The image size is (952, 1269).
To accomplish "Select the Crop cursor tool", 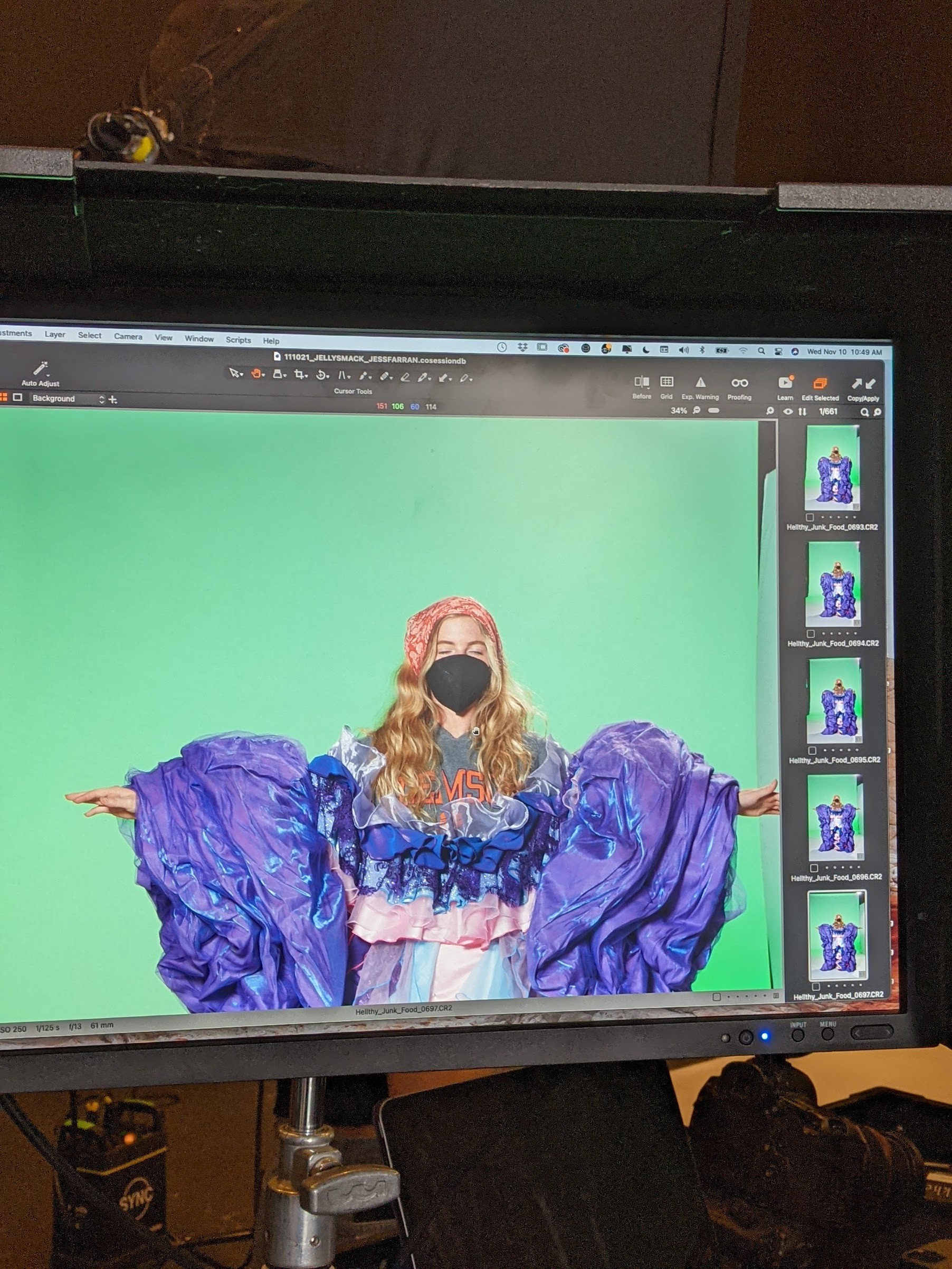I will coord(299,375).
